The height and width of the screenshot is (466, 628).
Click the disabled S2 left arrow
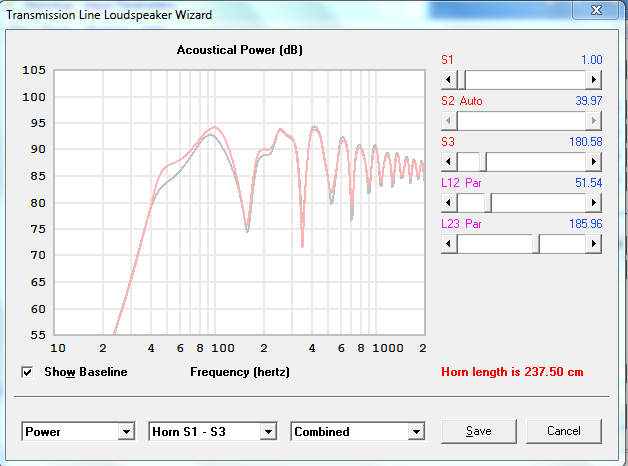[449, 121]
